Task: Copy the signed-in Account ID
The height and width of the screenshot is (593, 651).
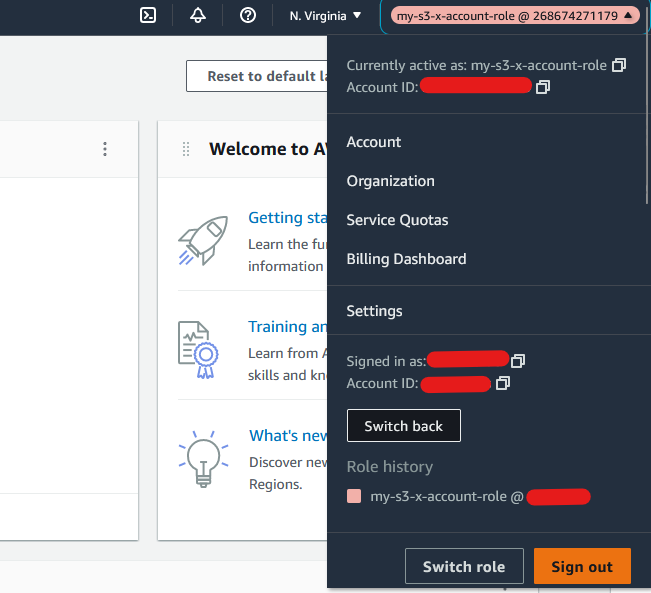Action: pos(503,383)
